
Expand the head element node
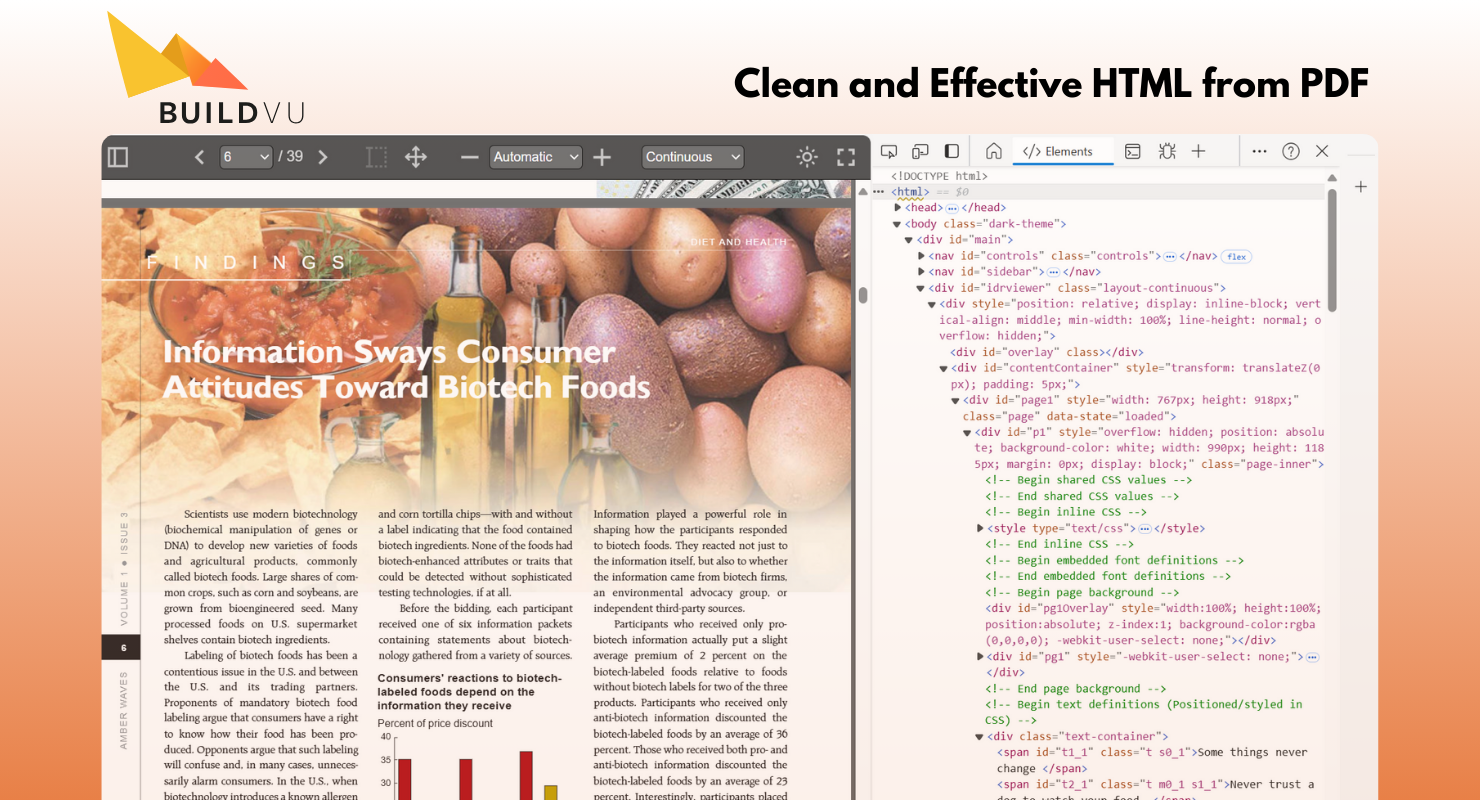tap(898, 208)
